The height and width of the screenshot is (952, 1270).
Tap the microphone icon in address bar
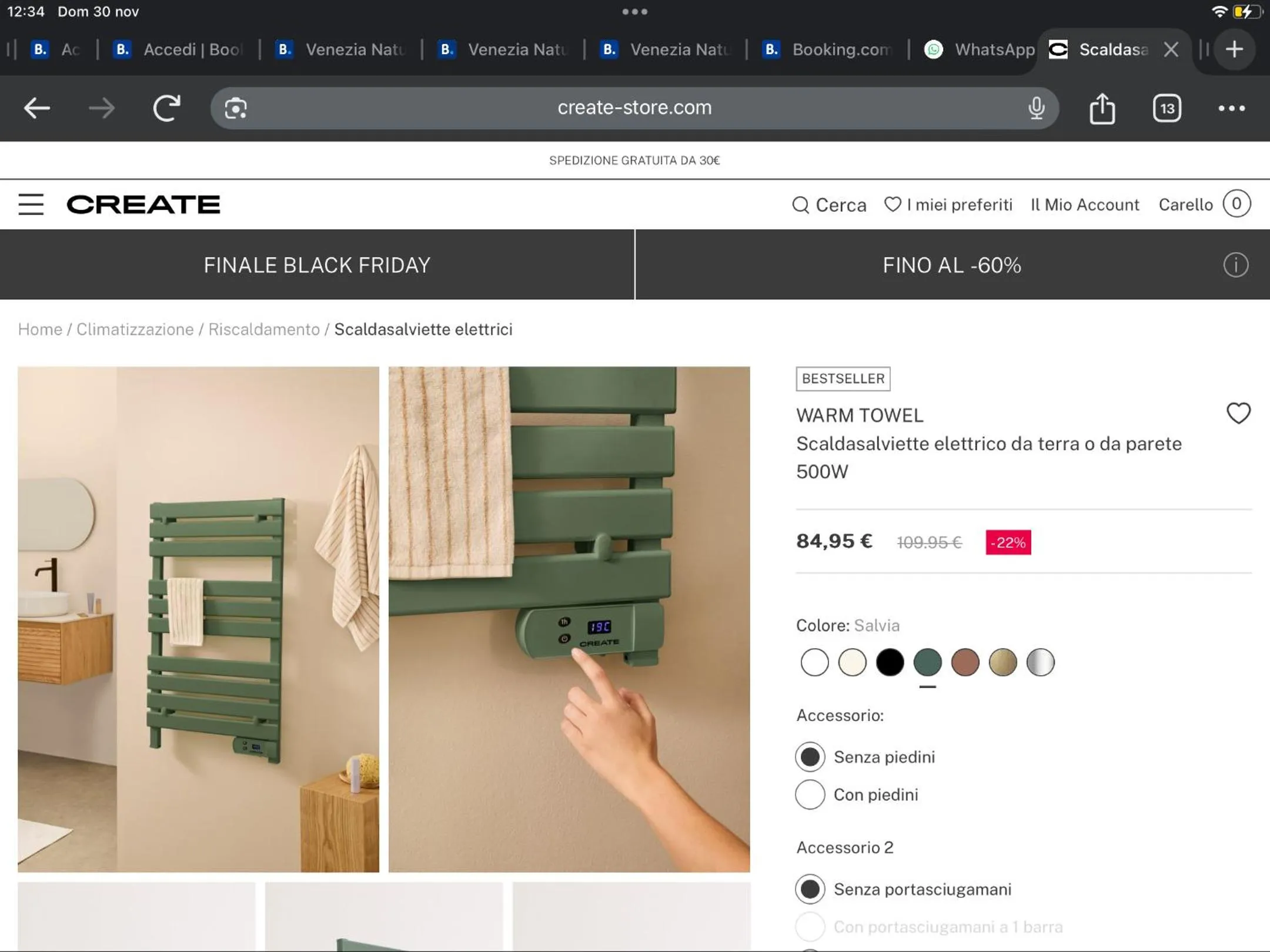click(x=1036, y=108)
